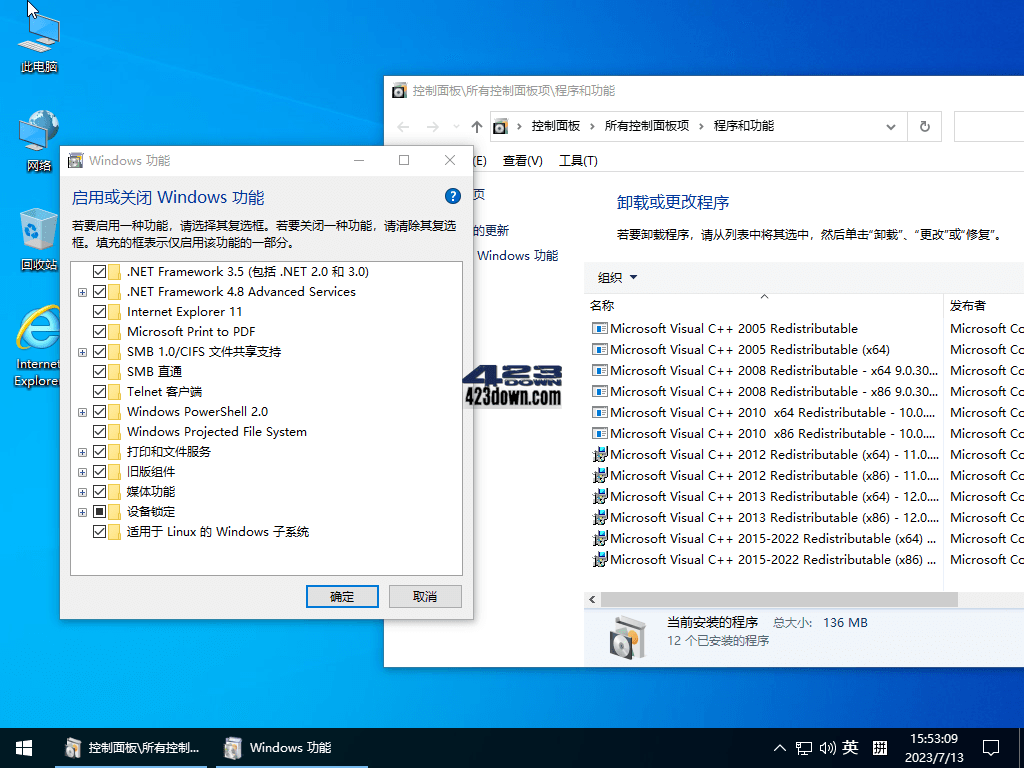
Task: Open 此电脑 desktop icon
Action: tap(38, 38)
